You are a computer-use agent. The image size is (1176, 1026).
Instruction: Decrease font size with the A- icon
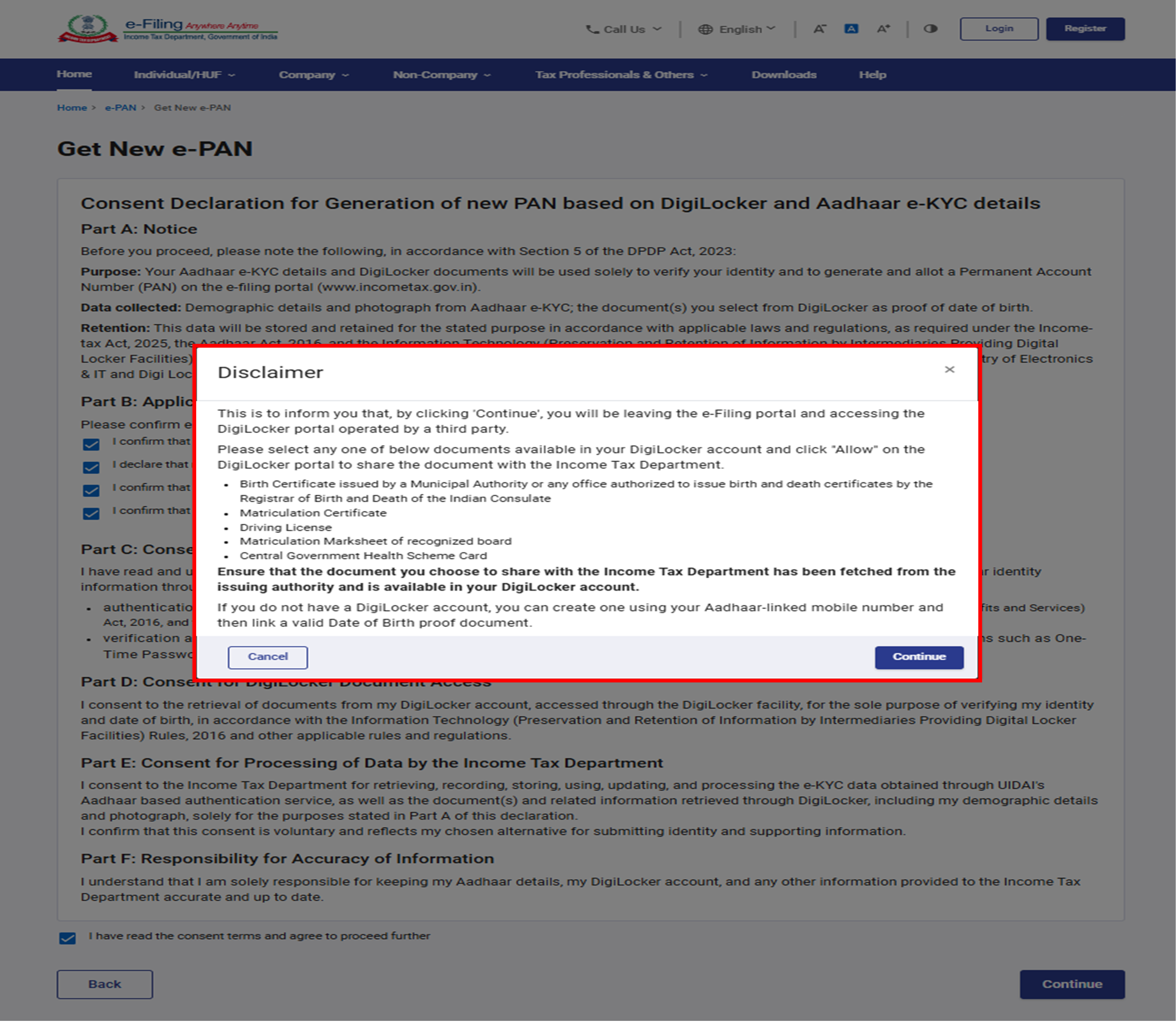[x=820, y=29]
